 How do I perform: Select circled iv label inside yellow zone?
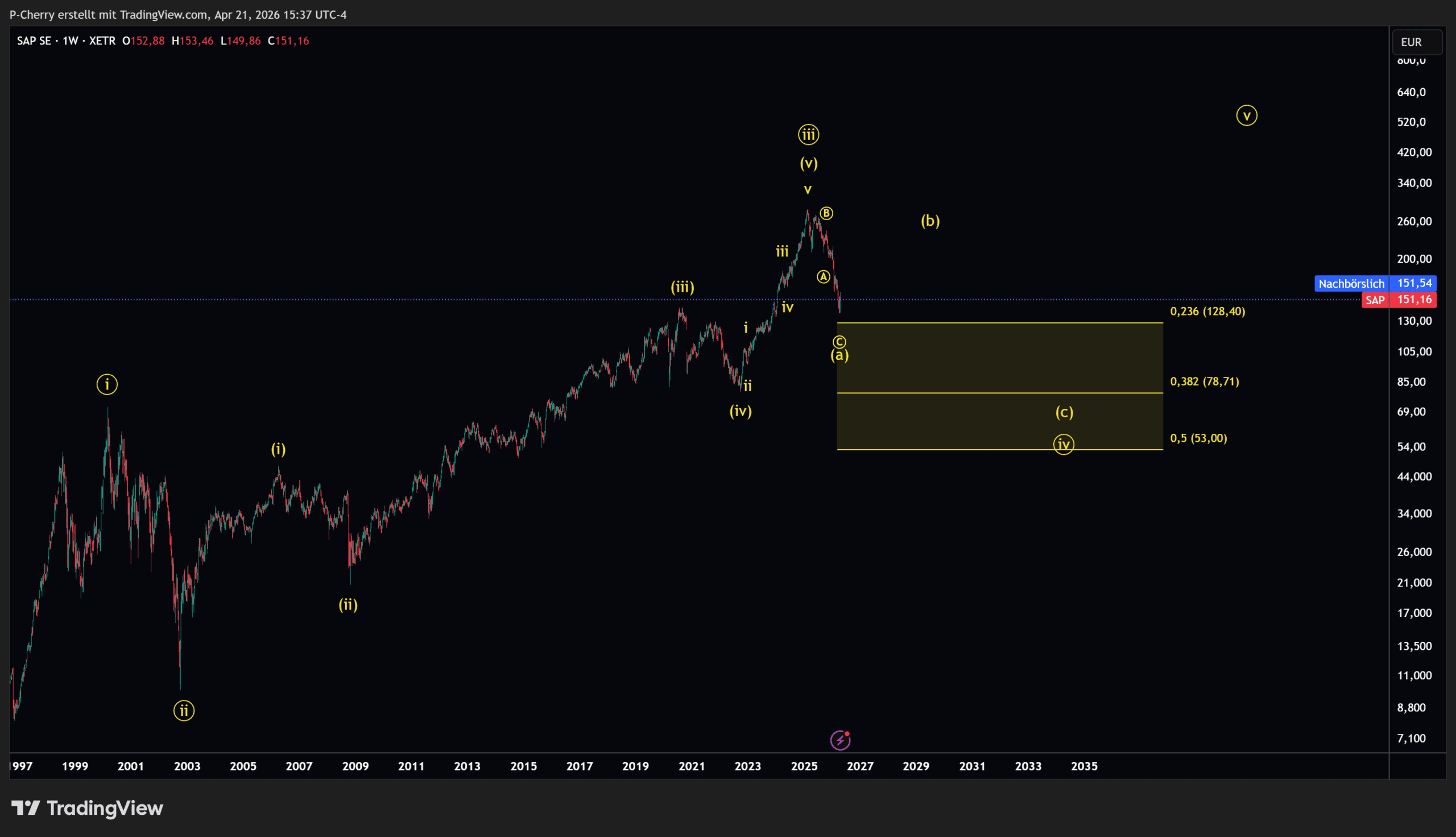[1064, 444]
